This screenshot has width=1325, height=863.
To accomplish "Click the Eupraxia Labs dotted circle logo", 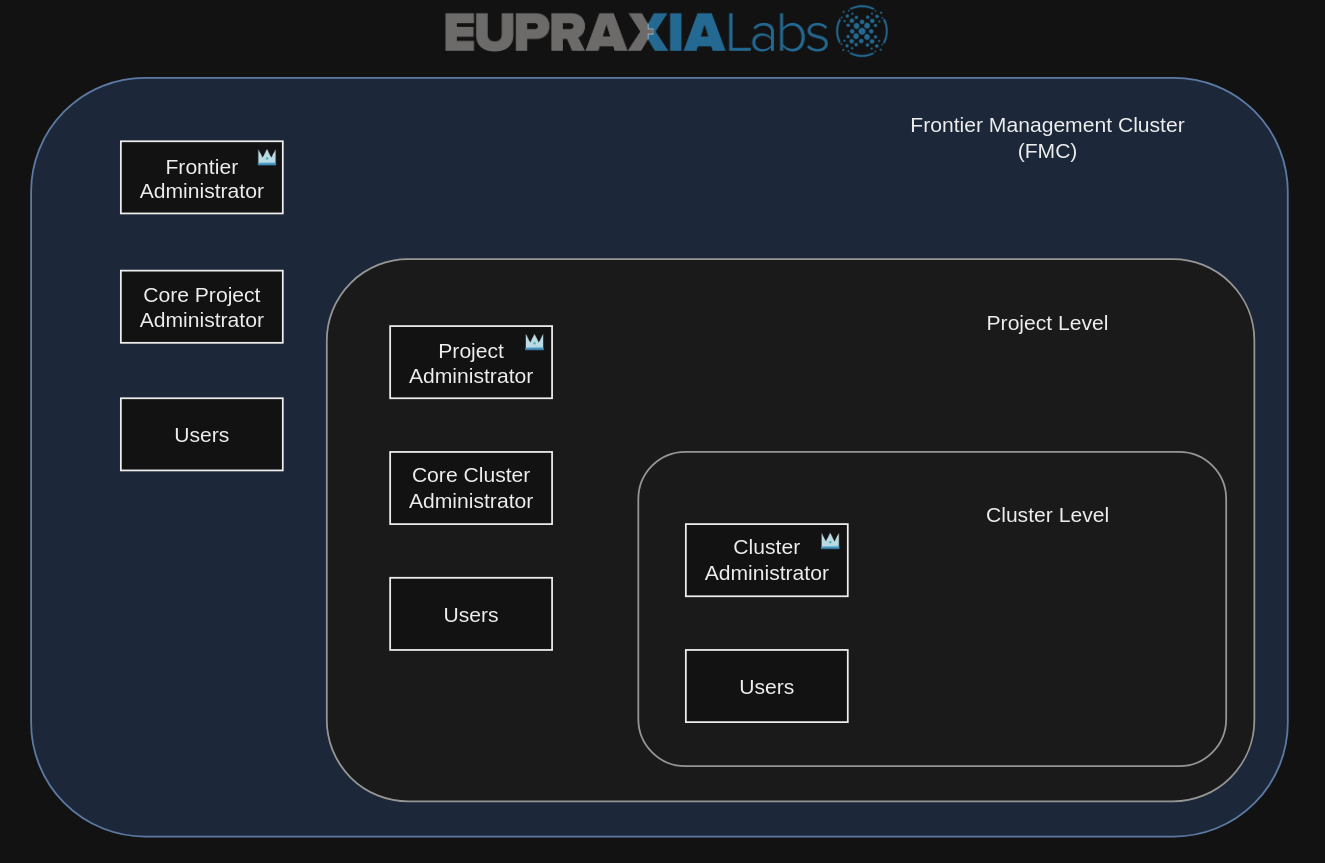I will 862,31.
